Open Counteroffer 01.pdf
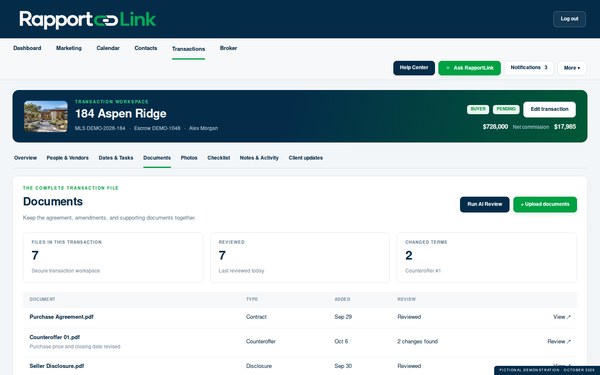This screenshot has height=375, width=600. click(55, 338)
